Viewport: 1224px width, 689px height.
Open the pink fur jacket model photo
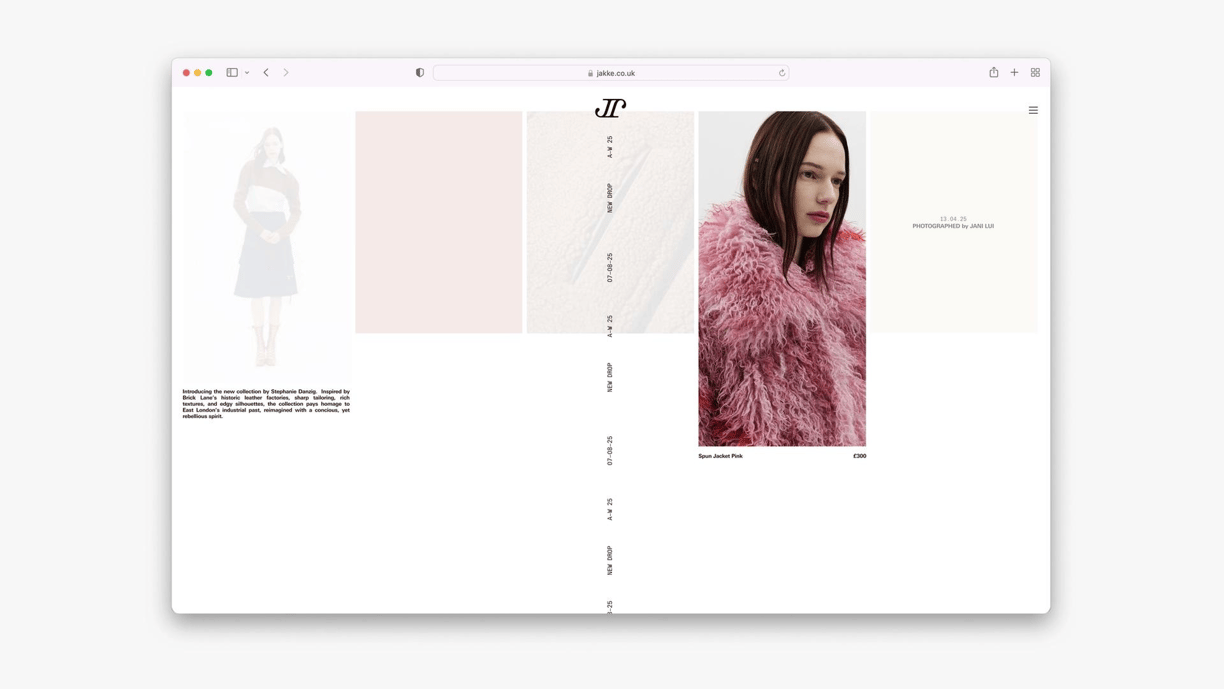tap(782, 278)
